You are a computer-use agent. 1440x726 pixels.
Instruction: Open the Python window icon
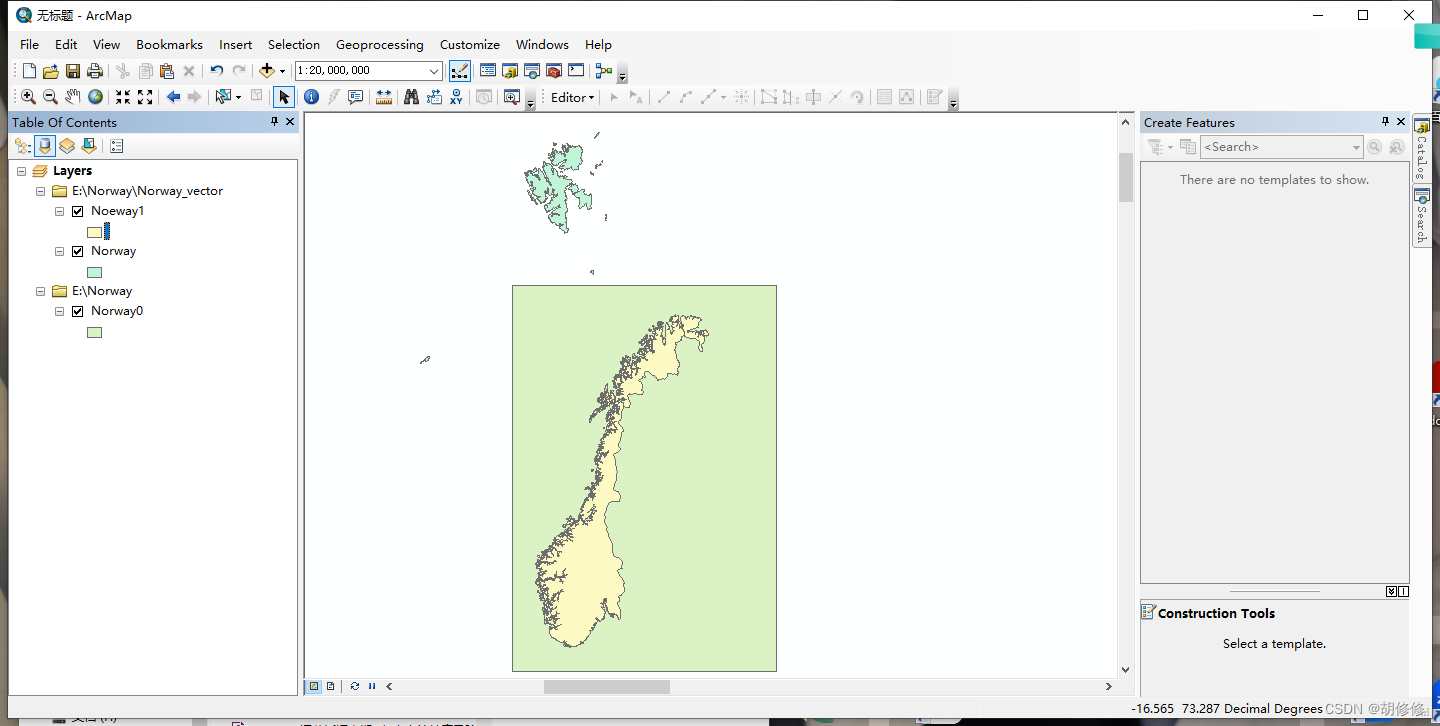(576, 71)
